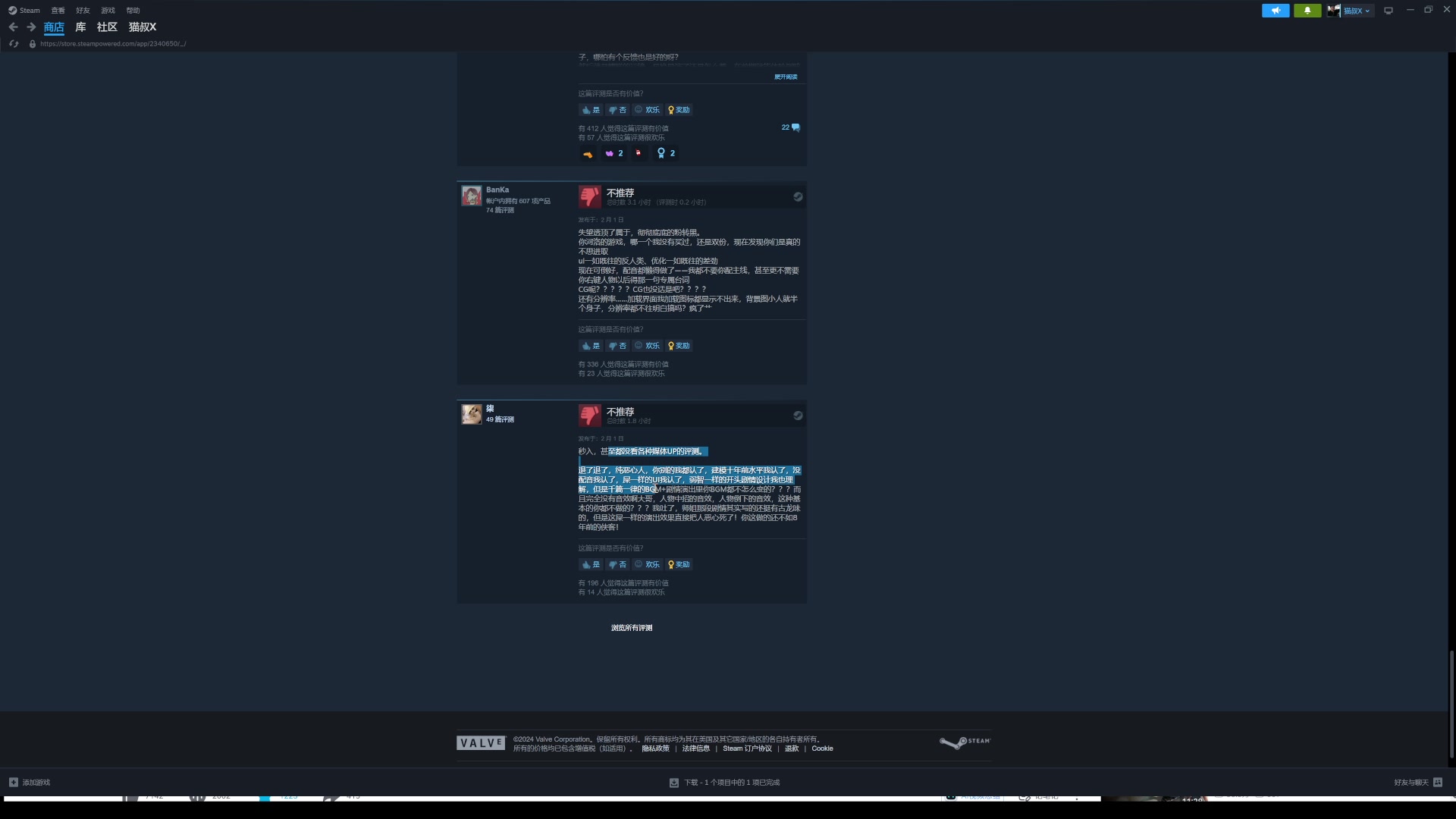Switch to the 库 (Library) tab
Image resolution: width=1456 pixels, height=819 pixels.
[x=80, y=27]
